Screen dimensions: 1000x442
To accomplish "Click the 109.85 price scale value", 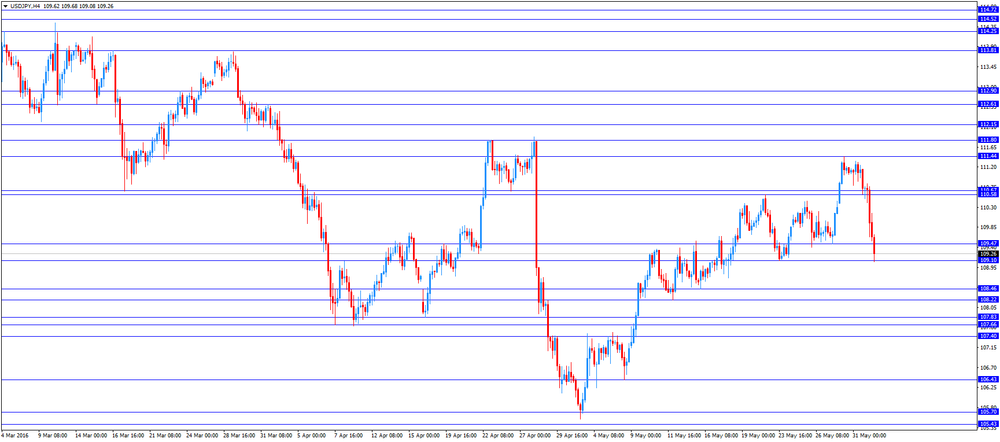I will (987, 227).
